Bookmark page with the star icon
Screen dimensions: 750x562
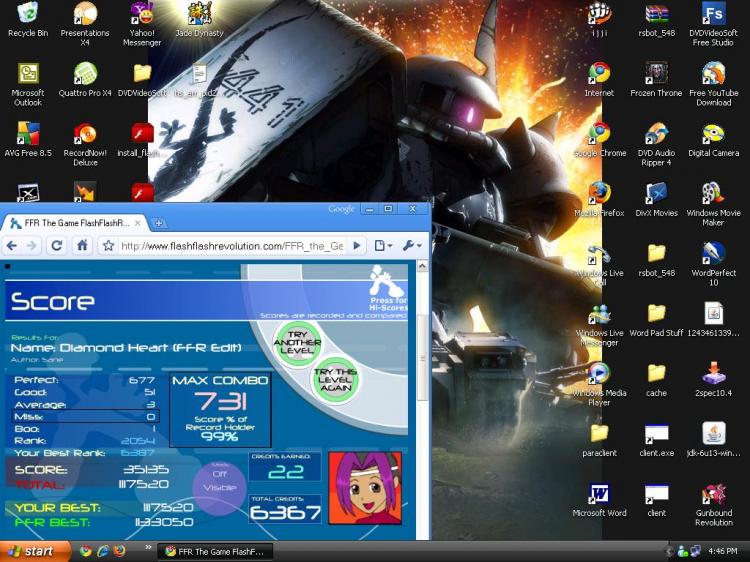pos(109,246)
